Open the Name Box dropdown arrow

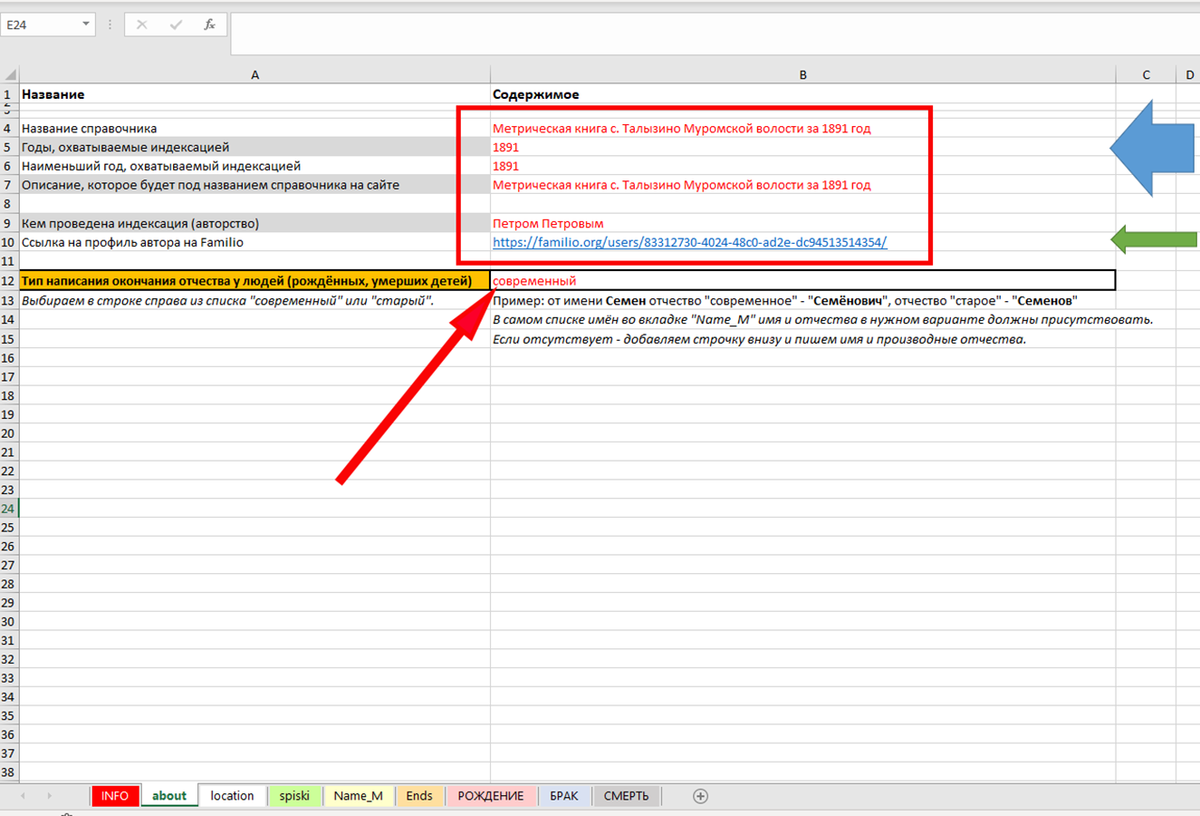point(85,24)
